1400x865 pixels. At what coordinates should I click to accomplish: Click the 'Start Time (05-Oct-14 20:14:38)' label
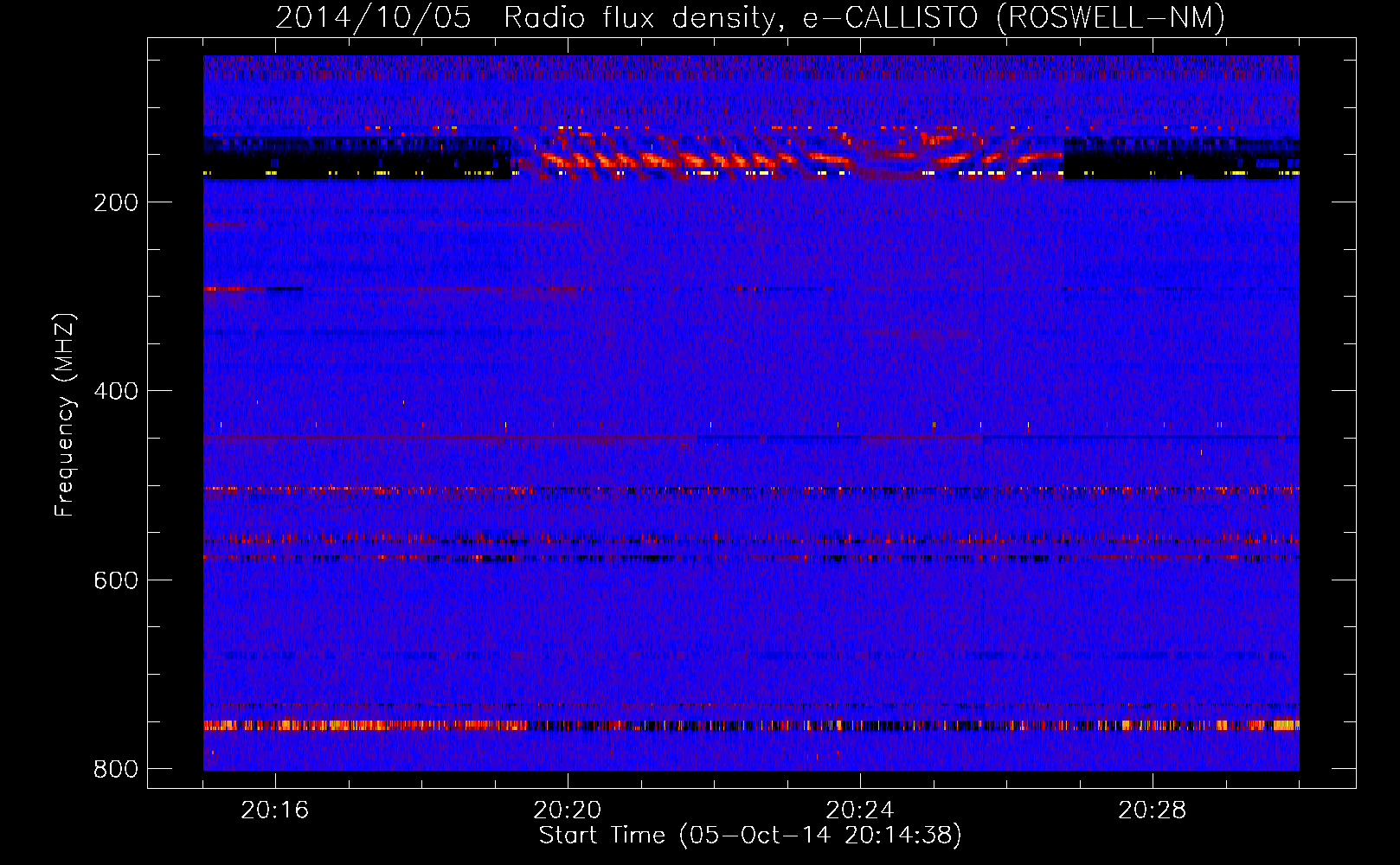[x=750, y=836]
